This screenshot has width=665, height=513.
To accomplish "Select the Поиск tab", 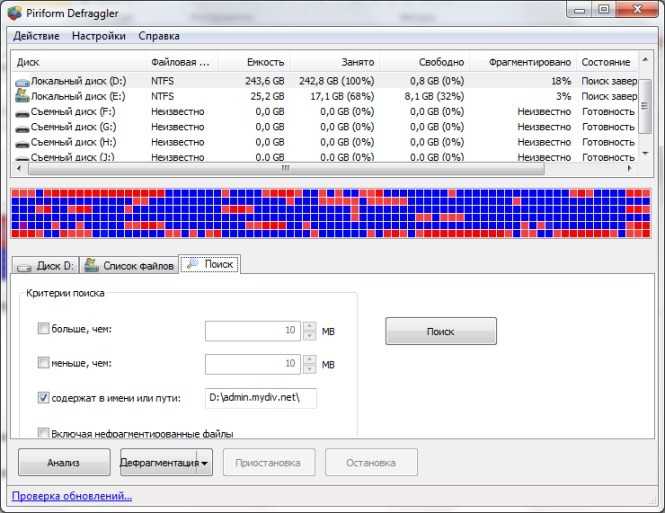I will 210,264.
